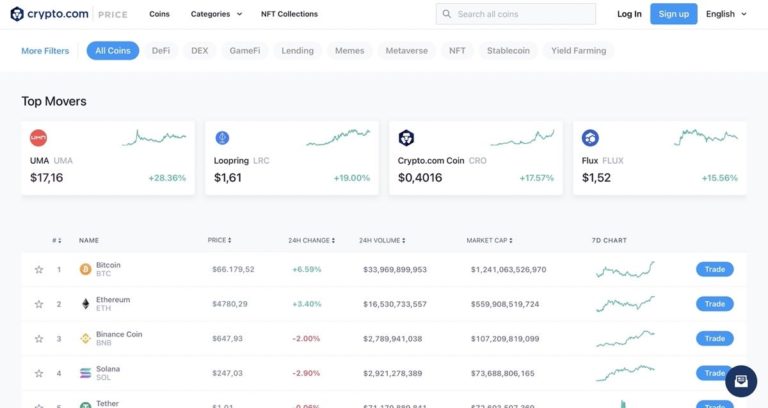Open Binance Coin 7D chart sparkline
The width and height of the screenshot is (768, 408).
[625, 338]
